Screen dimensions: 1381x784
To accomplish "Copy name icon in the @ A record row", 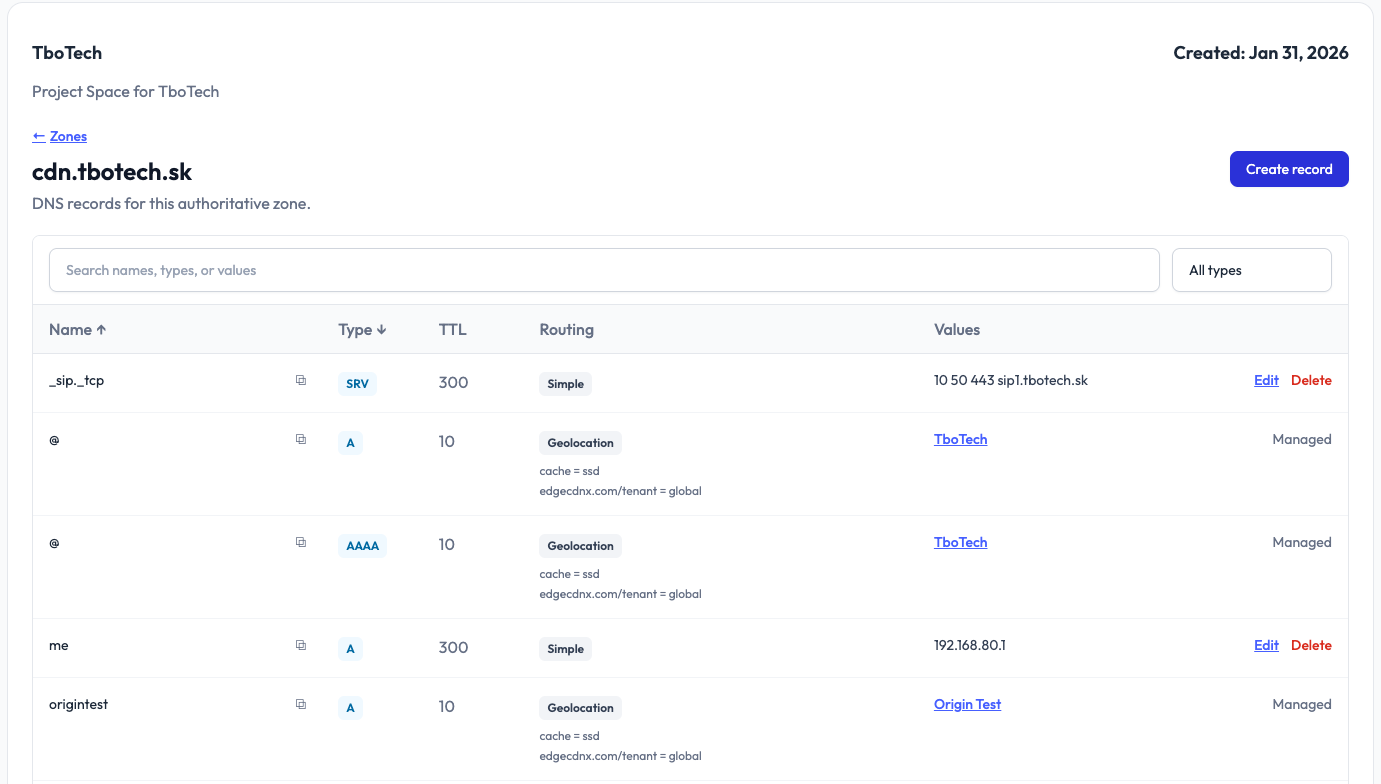I will pos(301,439).
